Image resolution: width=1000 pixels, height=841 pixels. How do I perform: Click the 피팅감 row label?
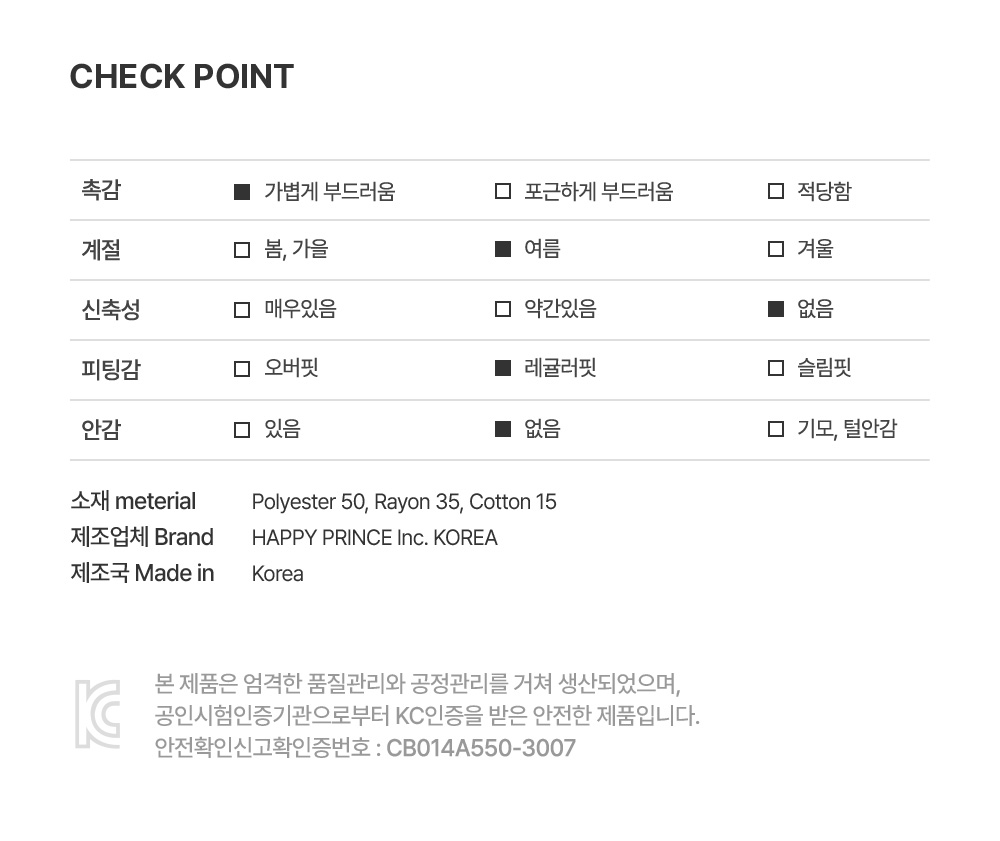coord(110,370)
